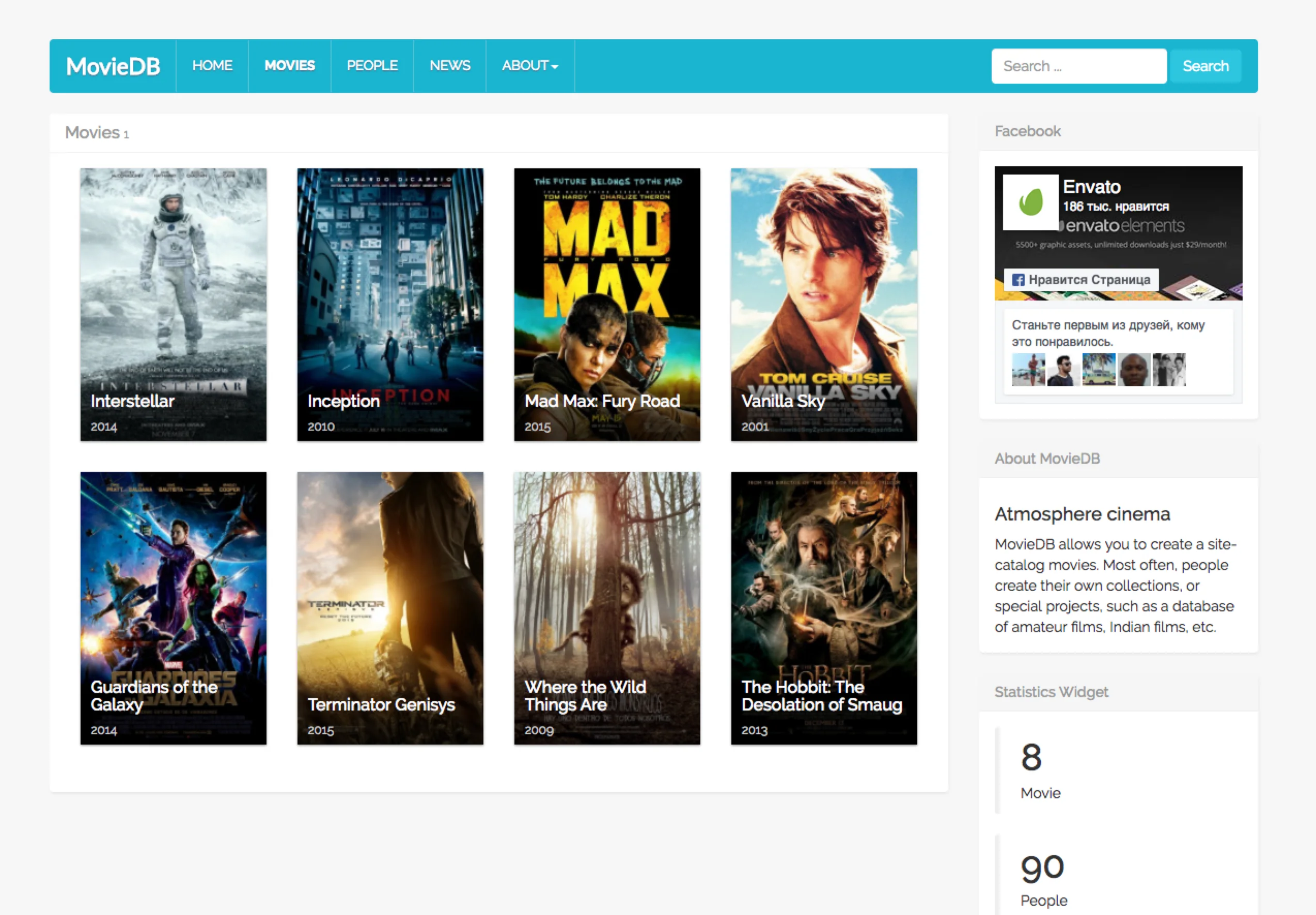Click first friend avatar in Facebook widget

pyautogui.click(x=1028, y=370)
